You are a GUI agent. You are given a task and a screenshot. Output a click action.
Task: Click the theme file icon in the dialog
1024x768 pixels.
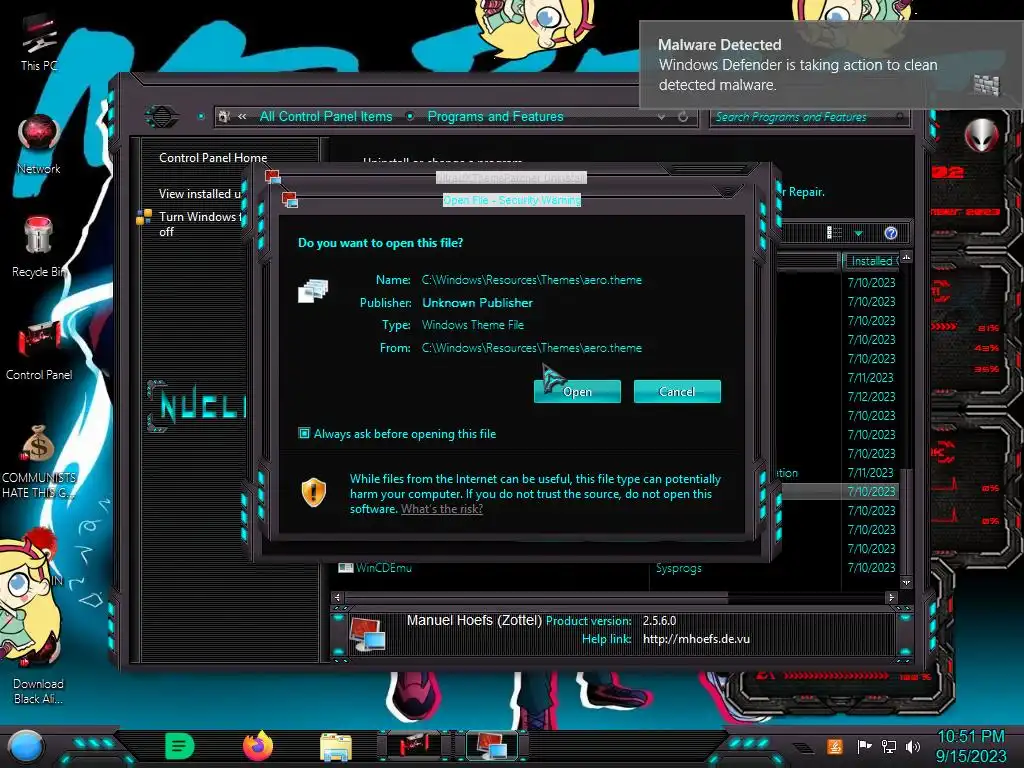pyautogui.click(x=313, y=291)
